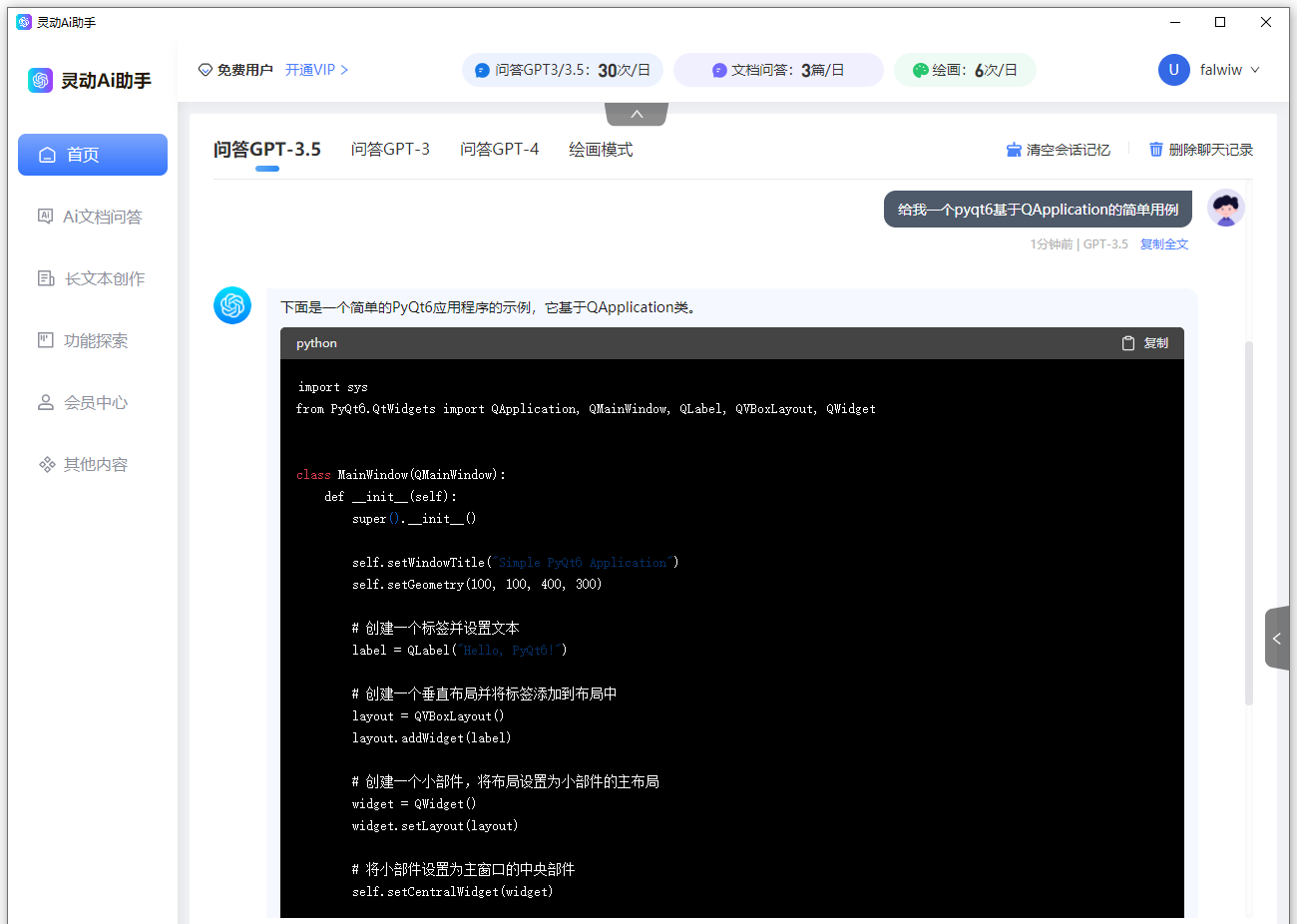Click the Ai文档问答 document icon
The height and width of the screenshot is (924, 1297).
click(45, 217)
